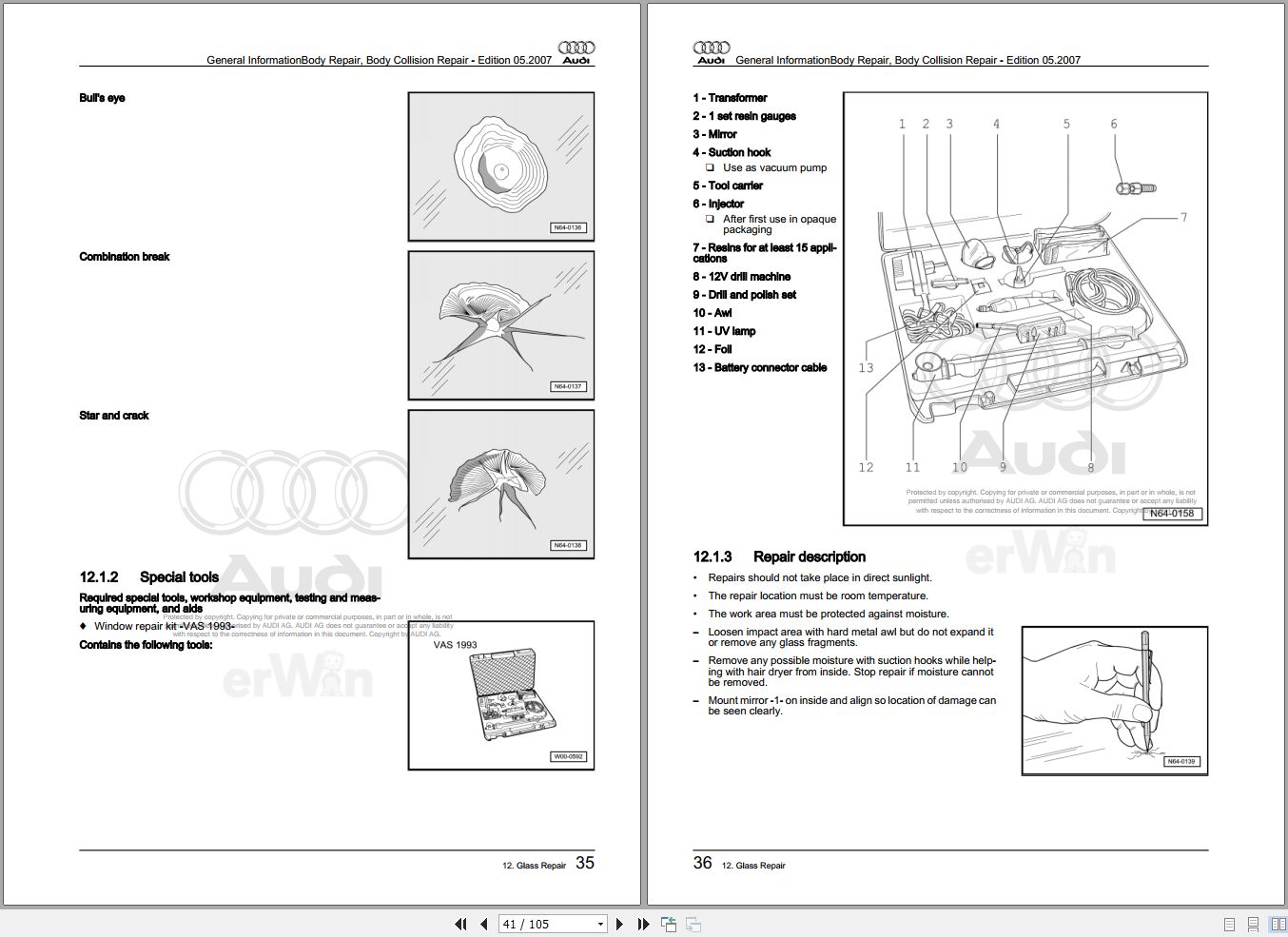Screen dimensions: 1288x937
Task: Click the hand with awl illustration
Action: [x=1115, y=700]
